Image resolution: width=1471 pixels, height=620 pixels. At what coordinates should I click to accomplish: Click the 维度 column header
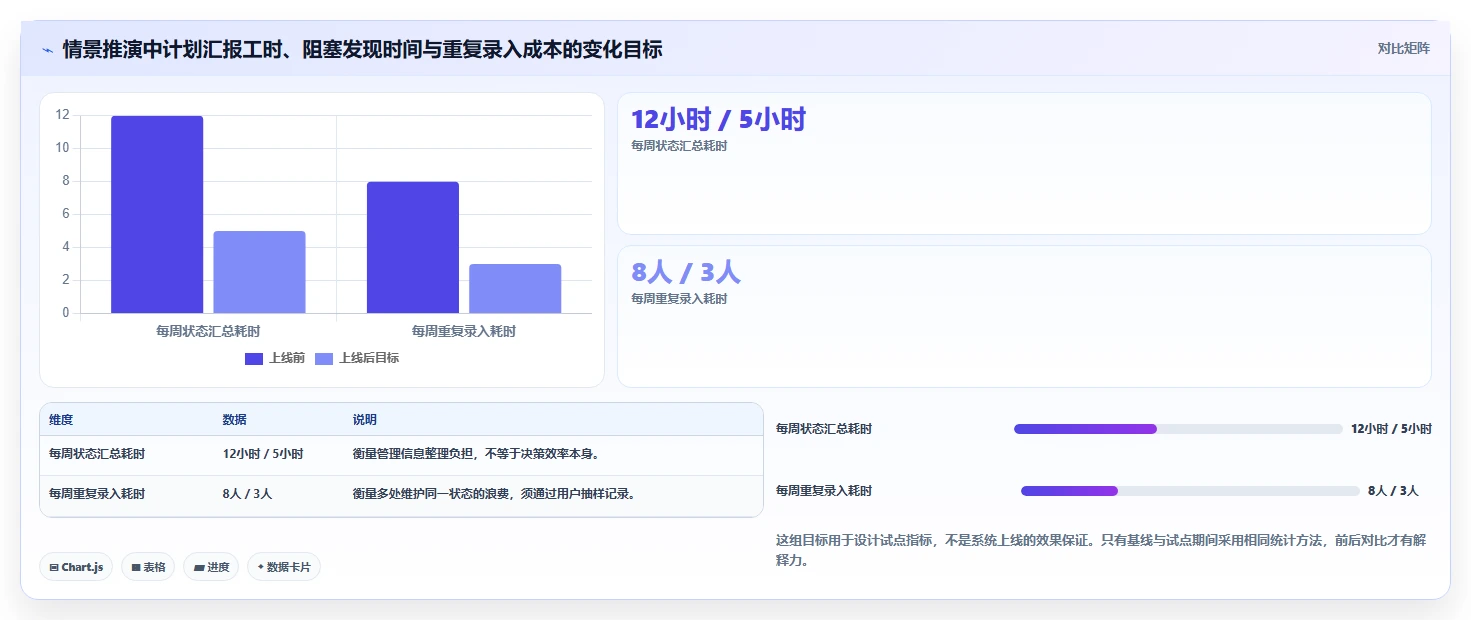click(x=61, y=420)
